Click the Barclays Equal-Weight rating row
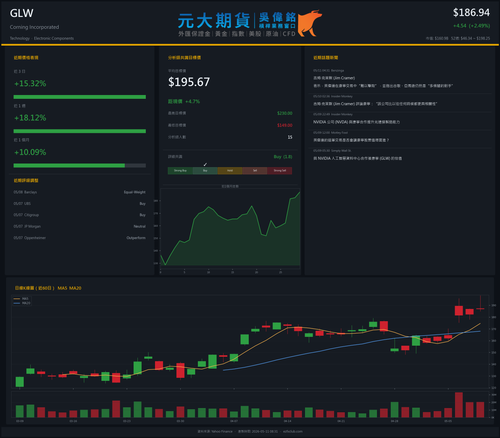This screenshot has width=500, height=438. point(80,192)
